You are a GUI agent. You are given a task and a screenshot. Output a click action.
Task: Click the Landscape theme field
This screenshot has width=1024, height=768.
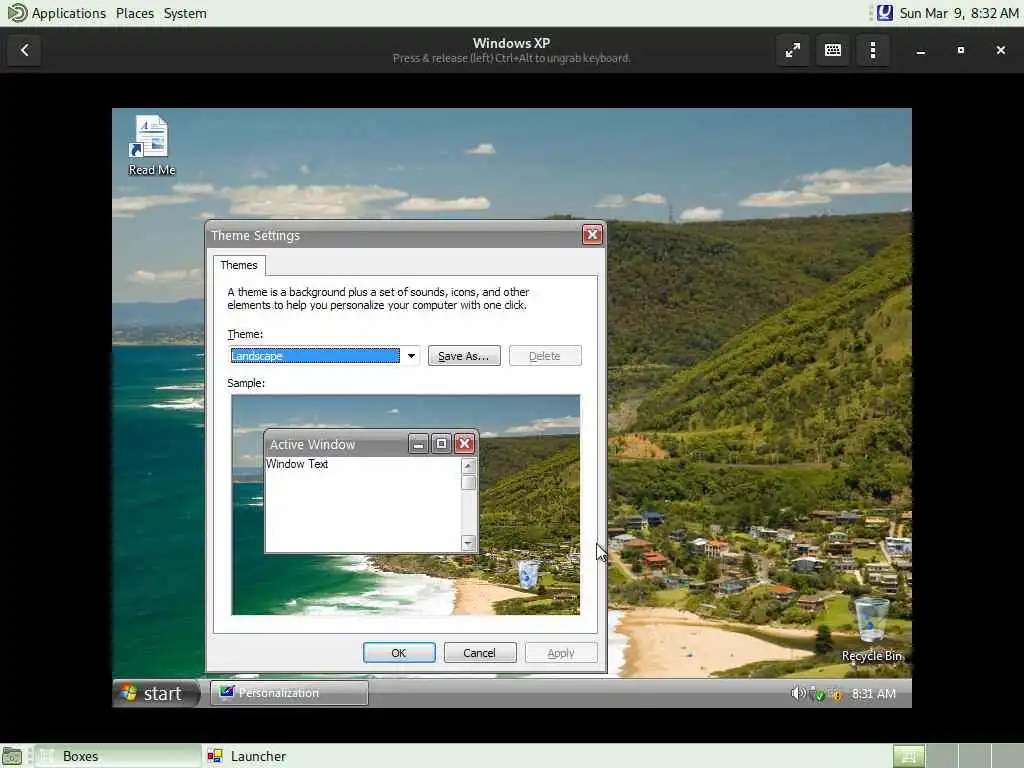[x=315, y=356]
